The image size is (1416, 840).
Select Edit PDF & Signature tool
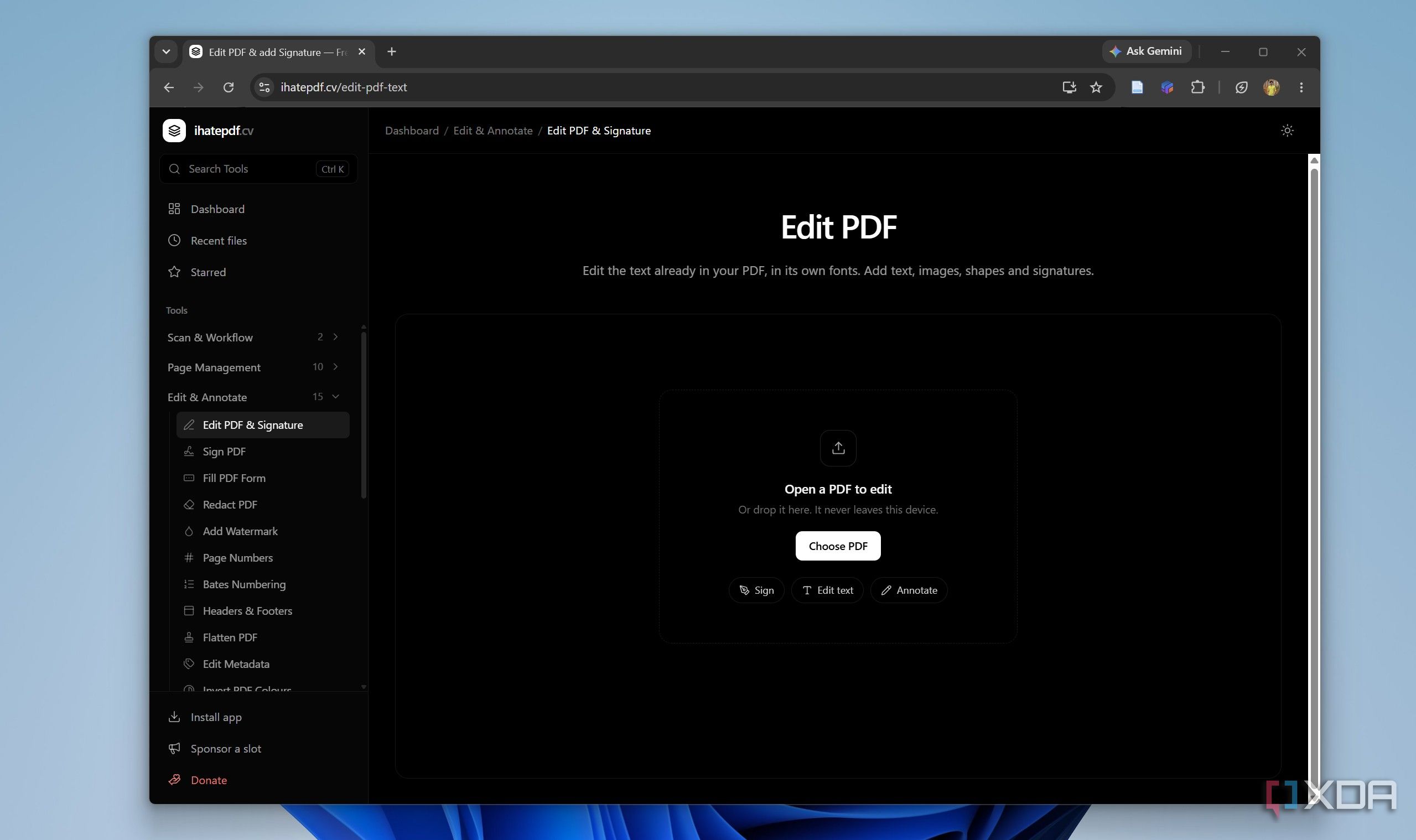coord(263,425)
